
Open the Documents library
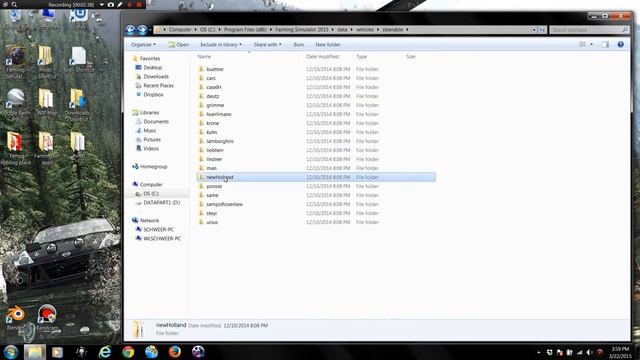pos(156,121)
